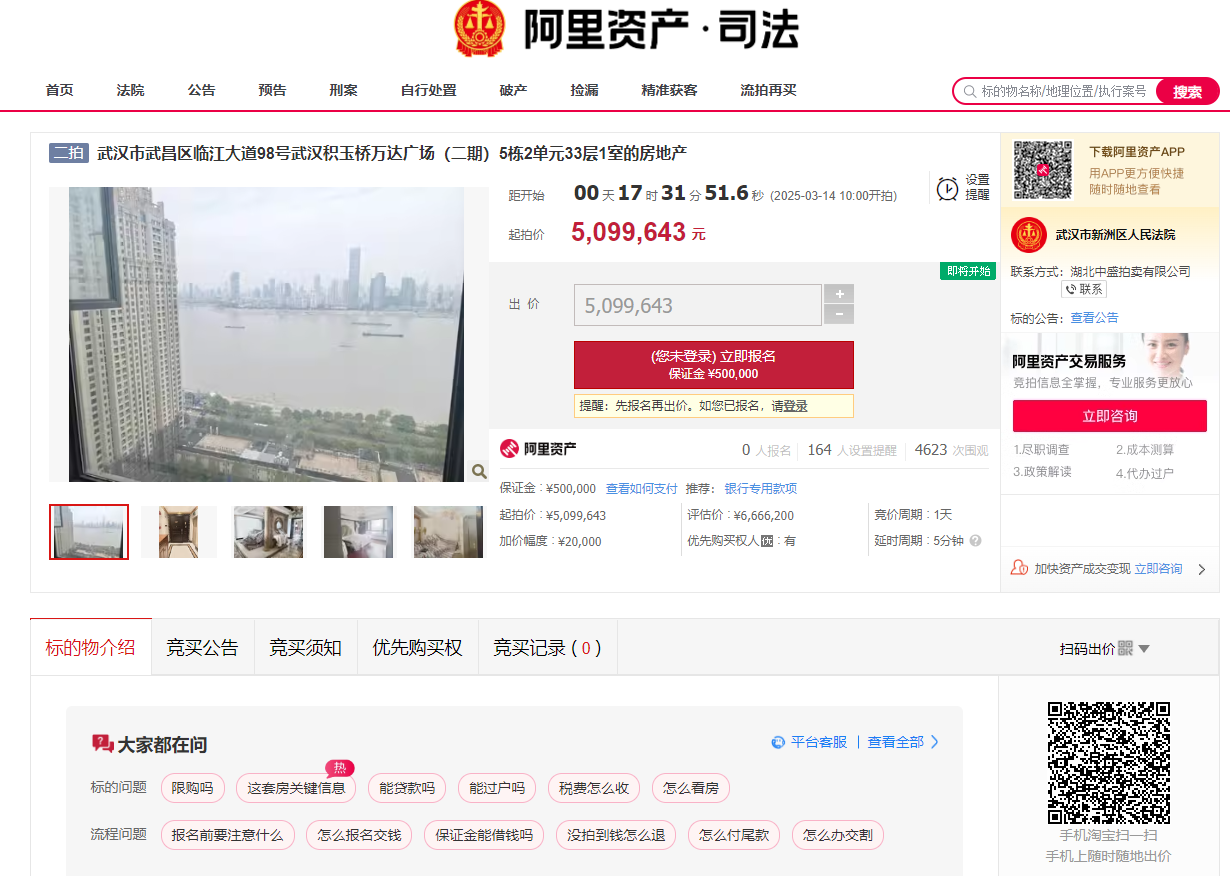The width and height of the screenshot is (1230, 876).
Task: Increase the bid with the plus button
Action: 839,294
